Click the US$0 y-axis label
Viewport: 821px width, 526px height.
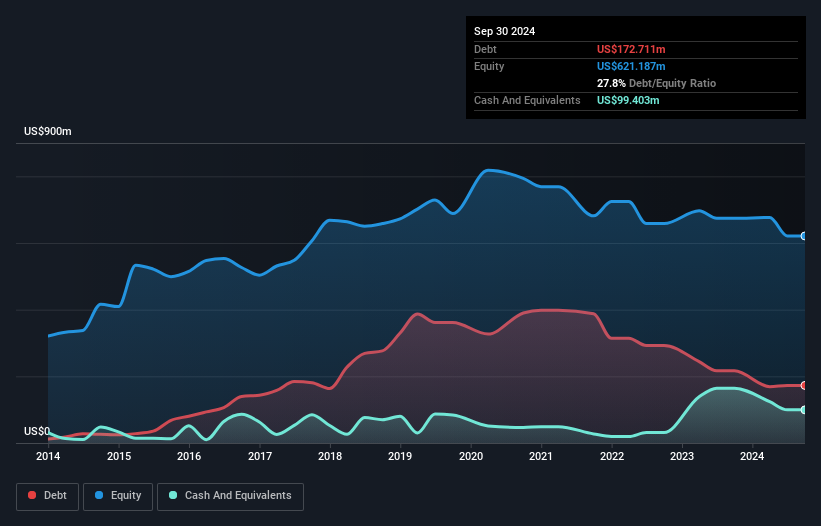(x=37, y=431)
